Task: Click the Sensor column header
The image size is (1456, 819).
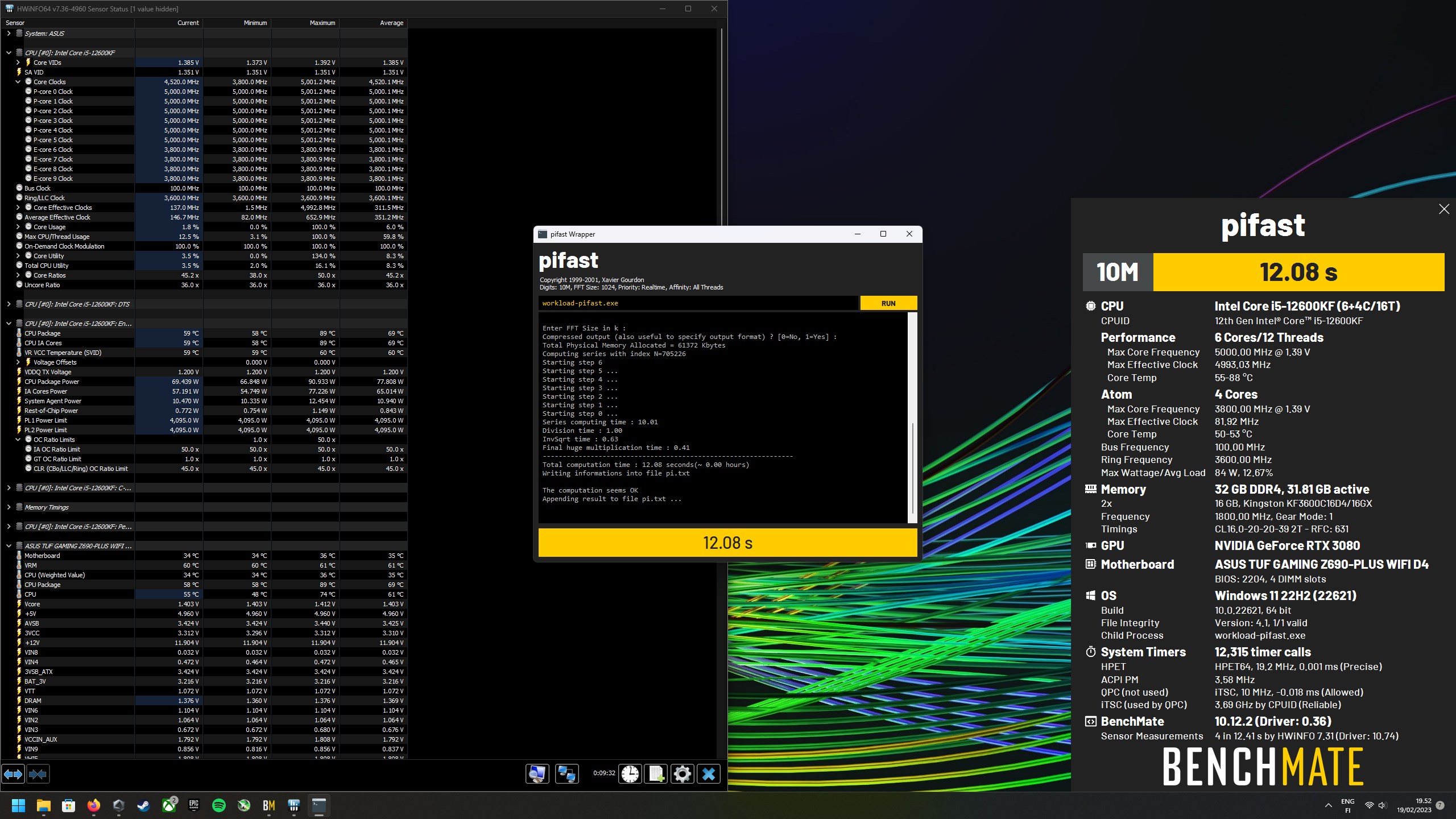Action: click(68, 23)
